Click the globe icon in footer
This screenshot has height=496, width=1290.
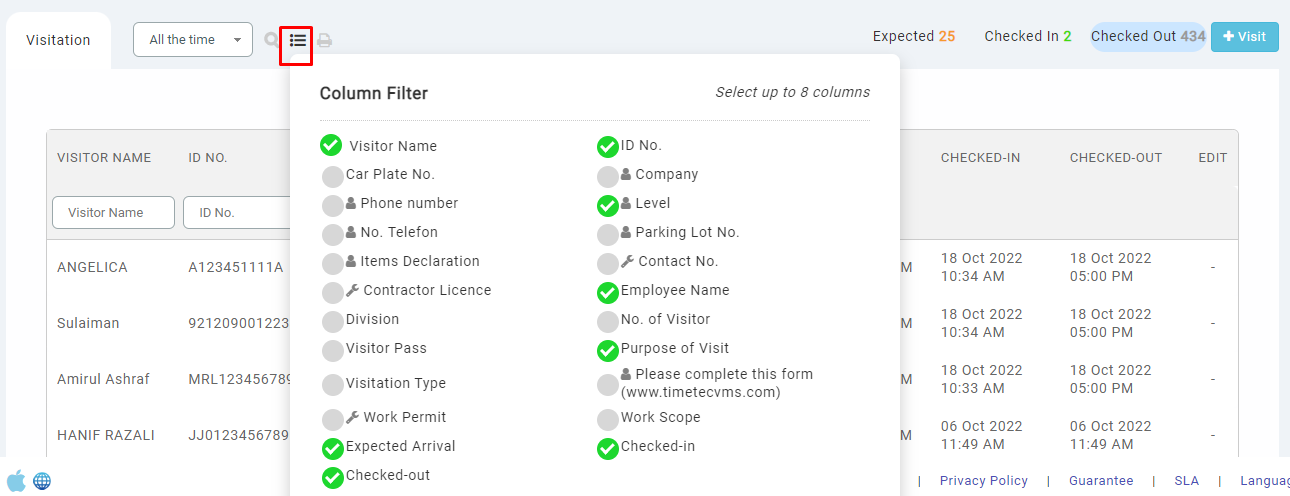[x=42, y=481]
